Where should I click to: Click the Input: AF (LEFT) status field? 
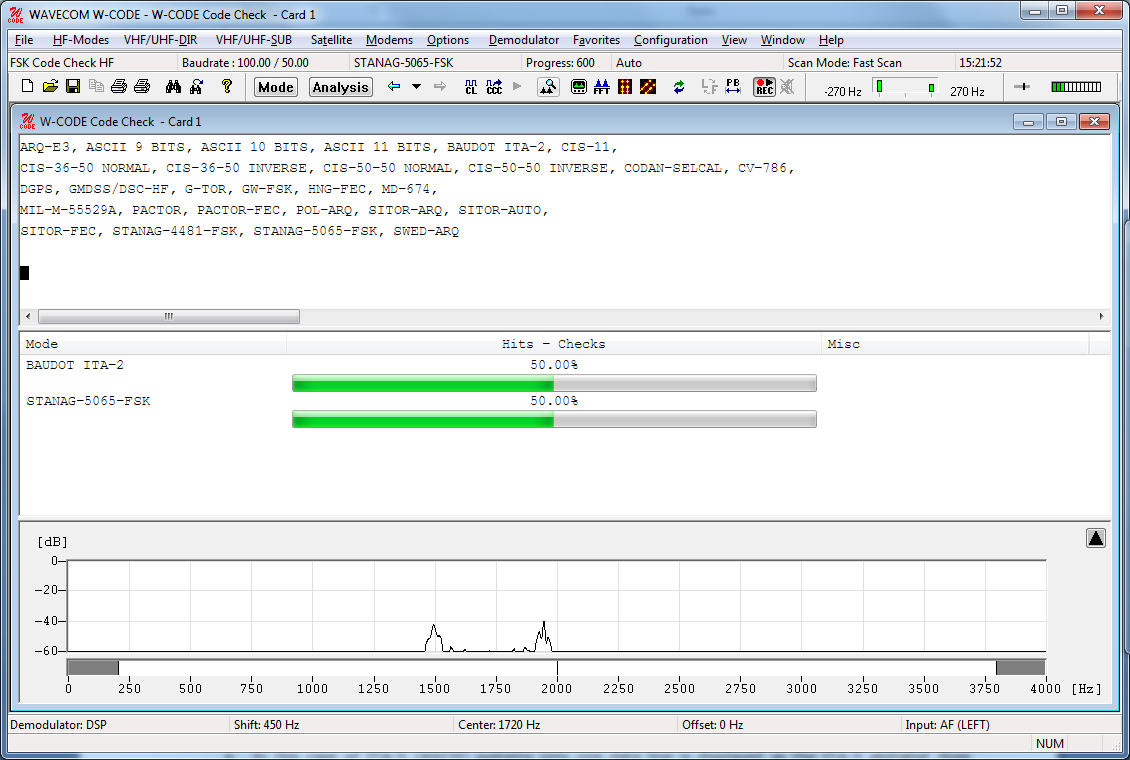pos(1011,725)
